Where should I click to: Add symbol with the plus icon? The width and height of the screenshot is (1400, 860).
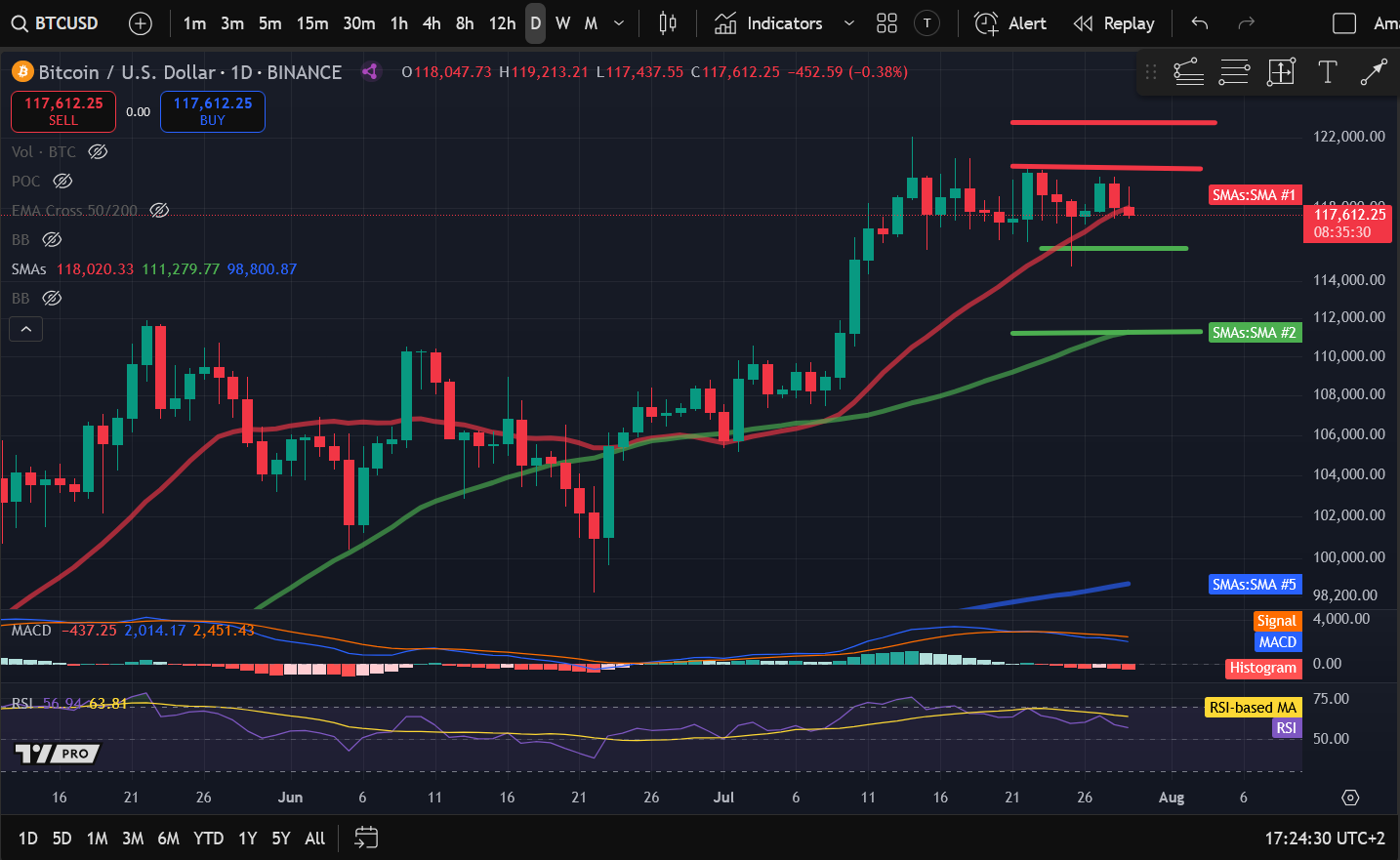pos(141,23)
